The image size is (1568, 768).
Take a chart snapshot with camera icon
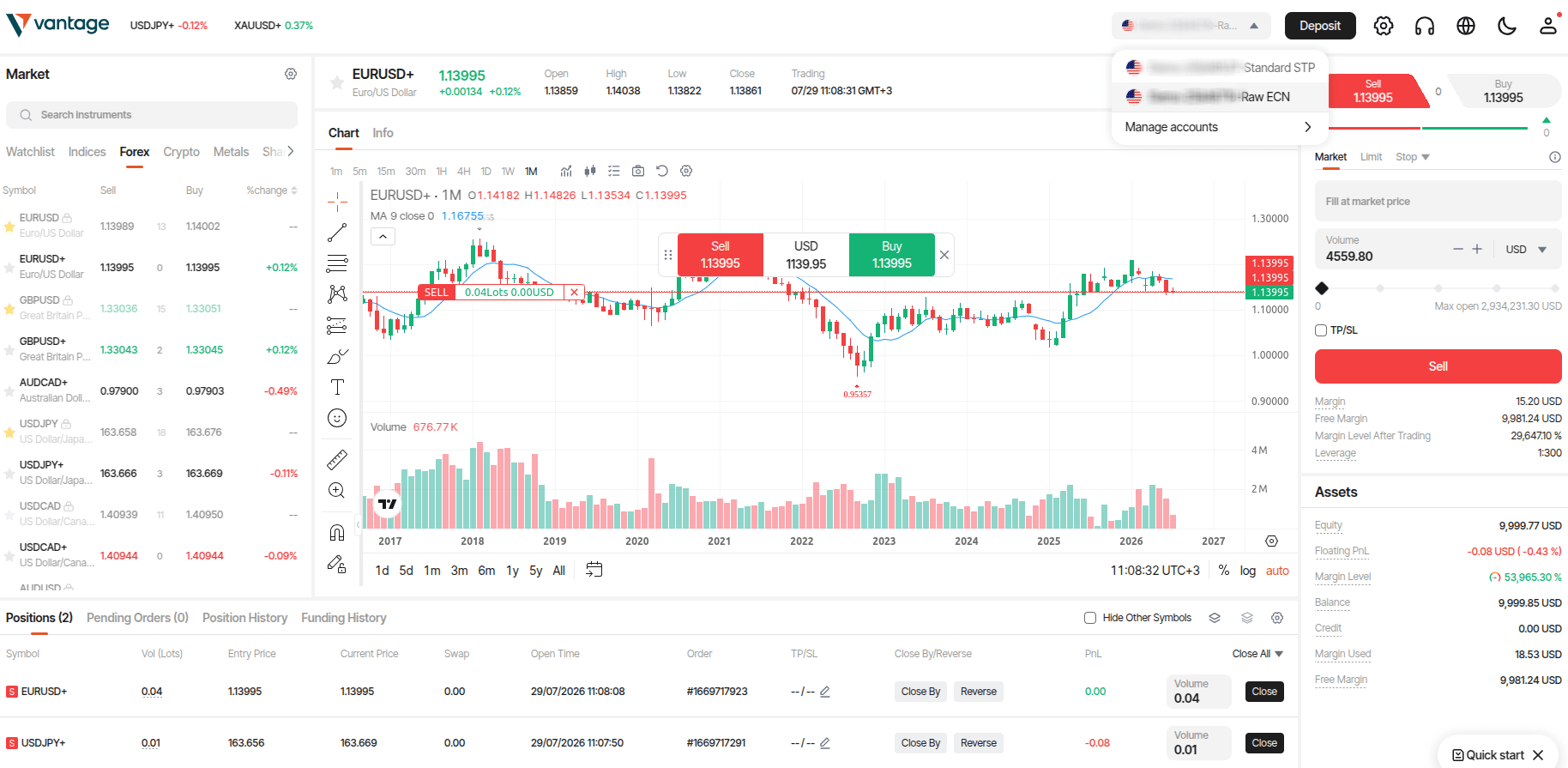[x=638, y=171]
